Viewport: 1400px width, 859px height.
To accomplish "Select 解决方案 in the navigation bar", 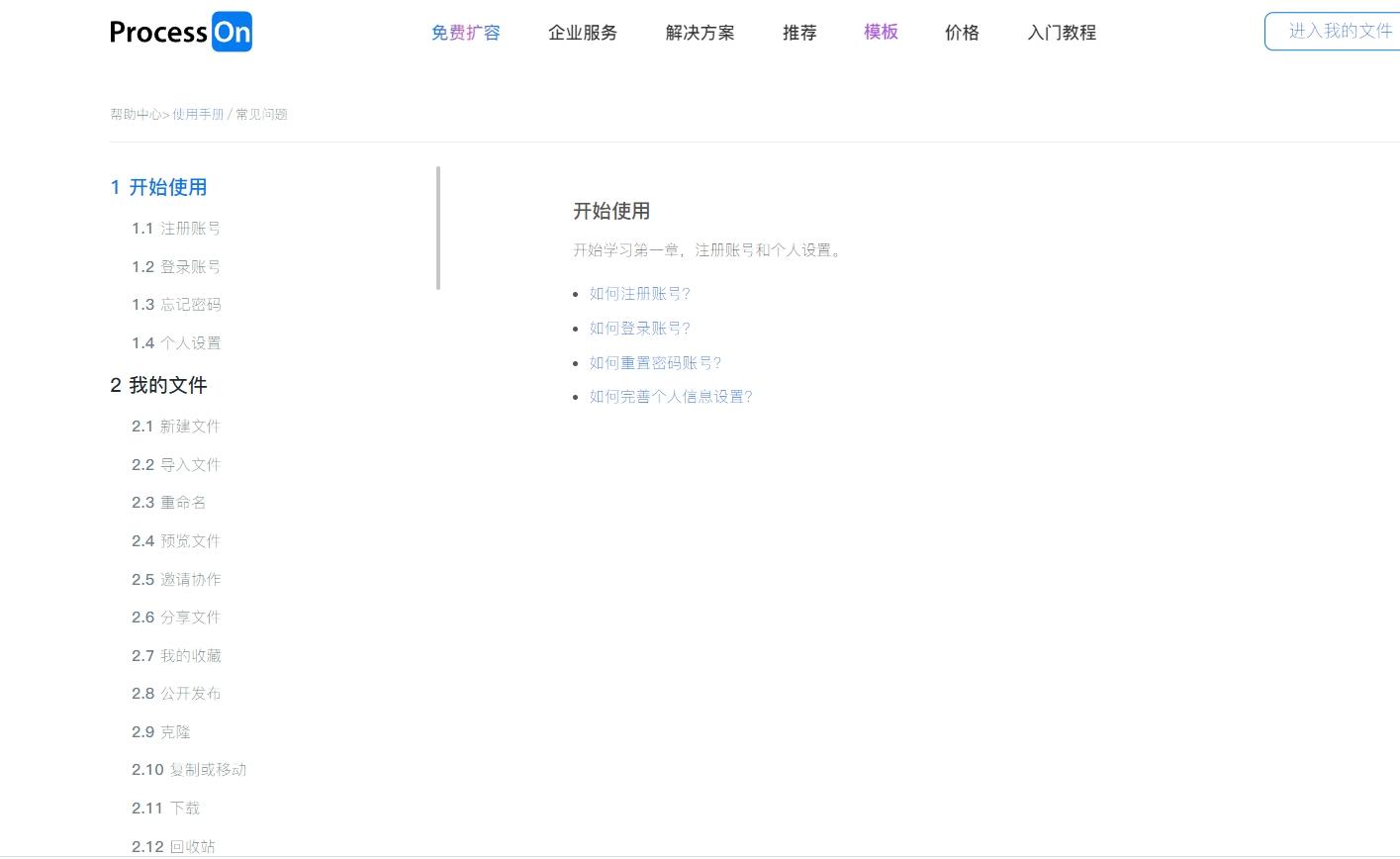I will pyautogui.click(x=700, y=32).
